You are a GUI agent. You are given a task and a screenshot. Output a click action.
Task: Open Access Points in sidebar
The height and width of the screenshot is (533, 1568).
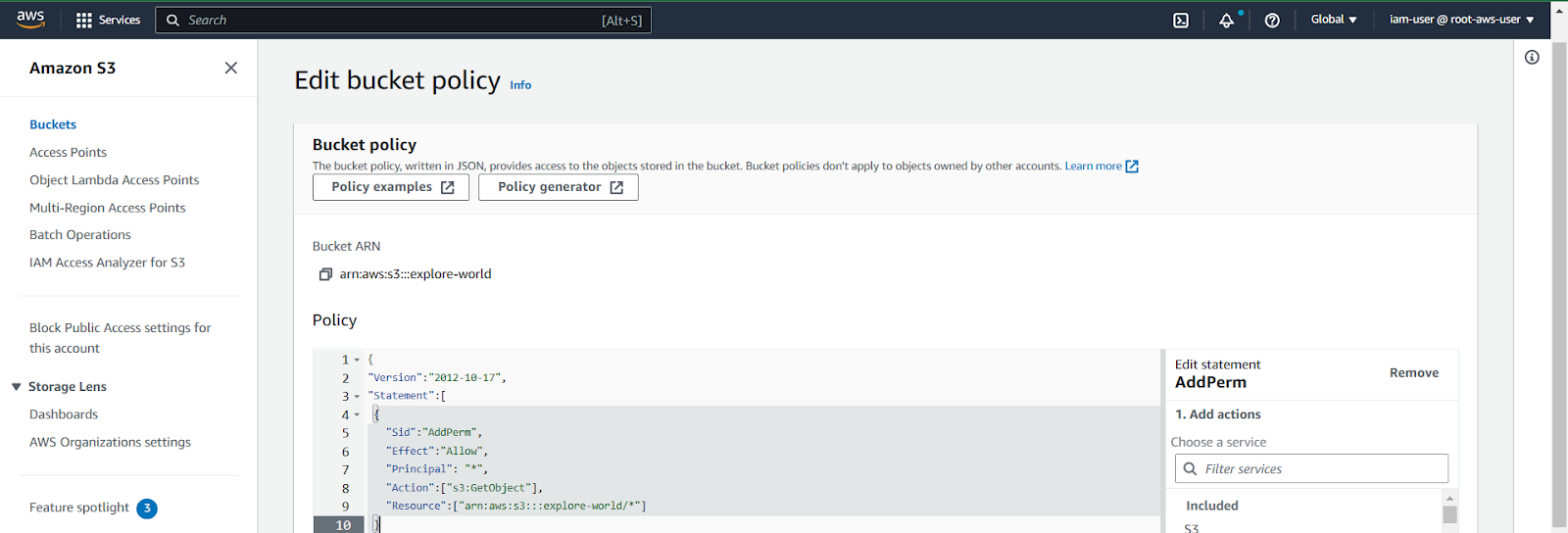(68, 152)
